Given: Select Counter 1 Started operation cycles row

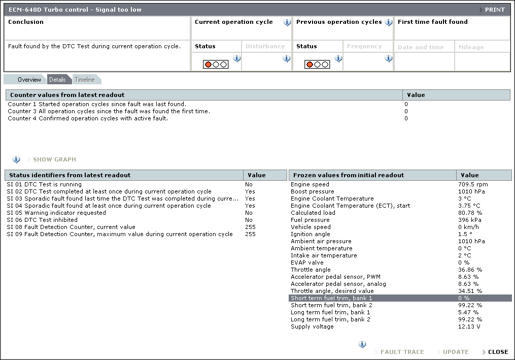Looking at the screenshot, I should pyautogui.click(x=258, y=104).
